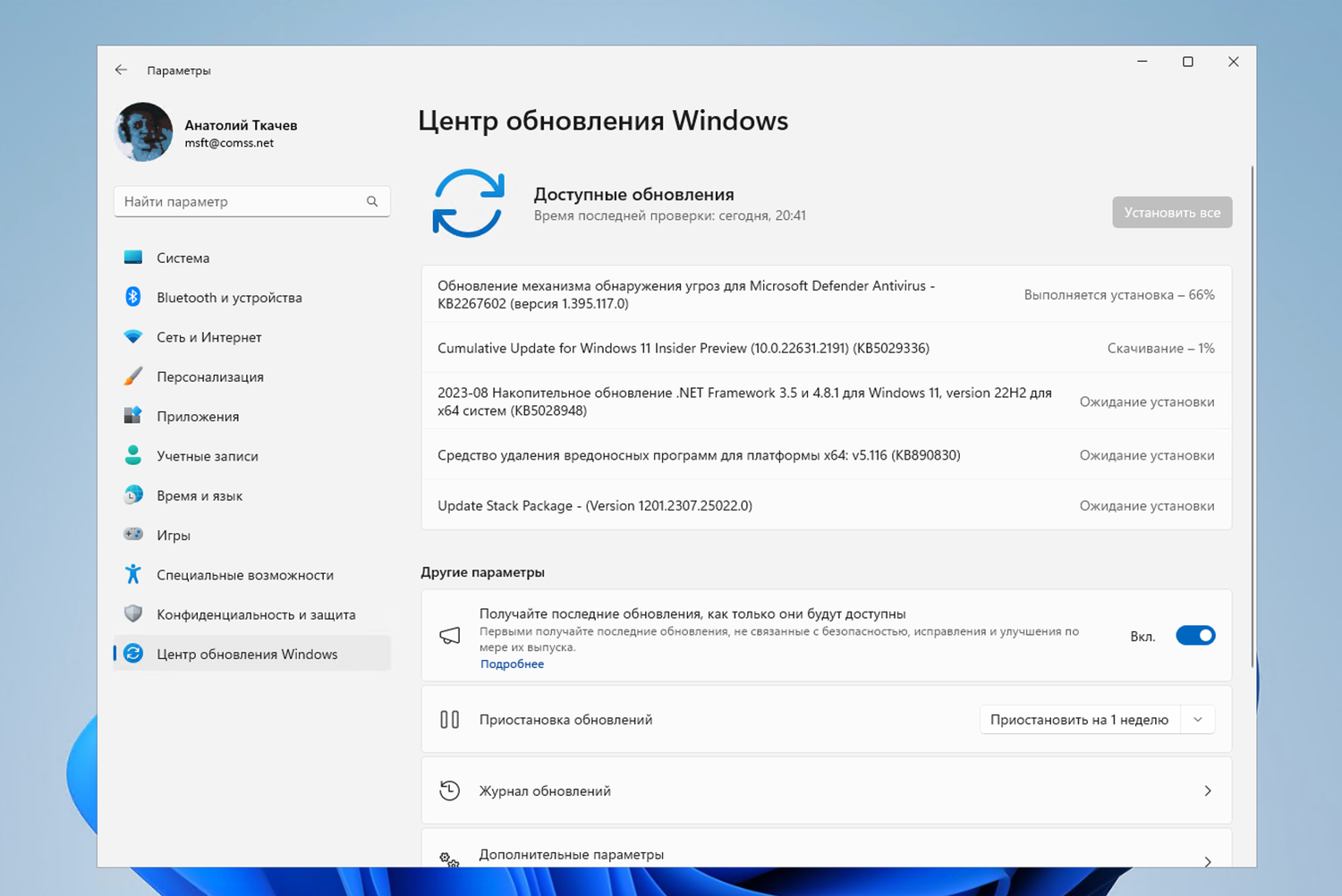Click the Центр обновления Windows sidebar icon
The height and width of the screenshot is (896, 1342).
point(133,654)
